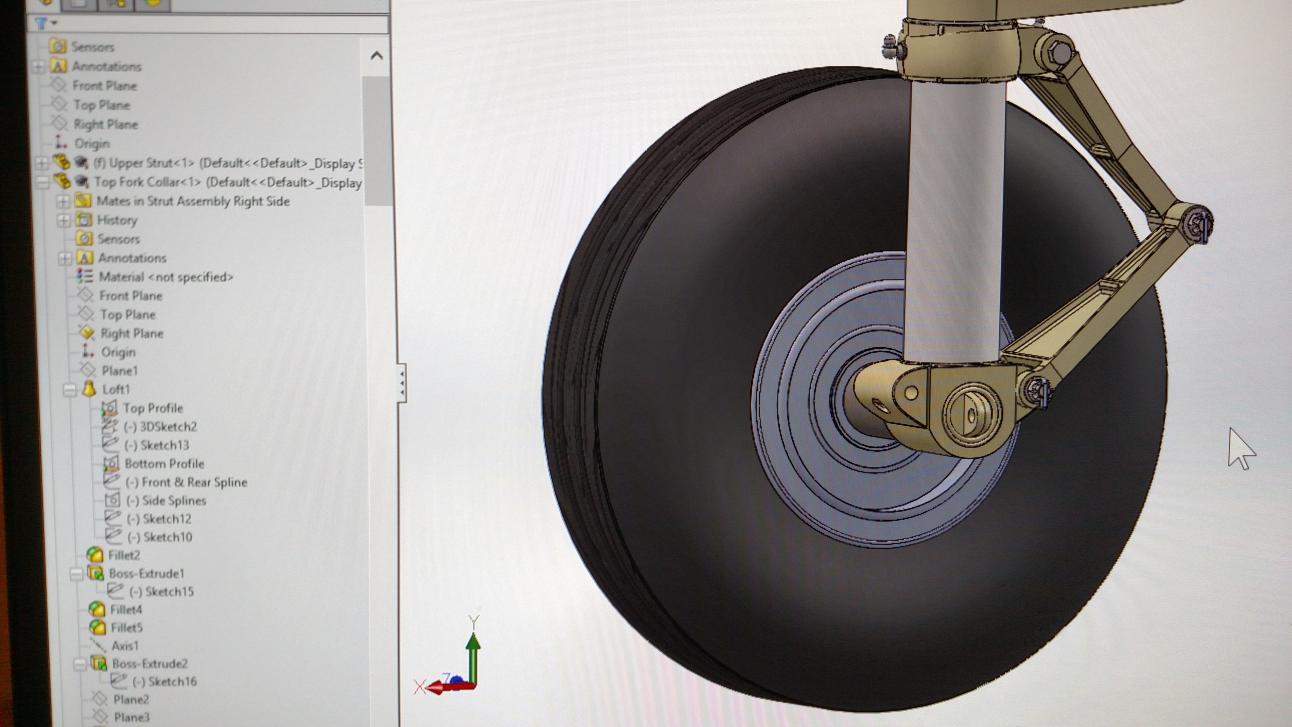
Task: Select the (-) Sketch13 item
Action: [x=157, y=445]
